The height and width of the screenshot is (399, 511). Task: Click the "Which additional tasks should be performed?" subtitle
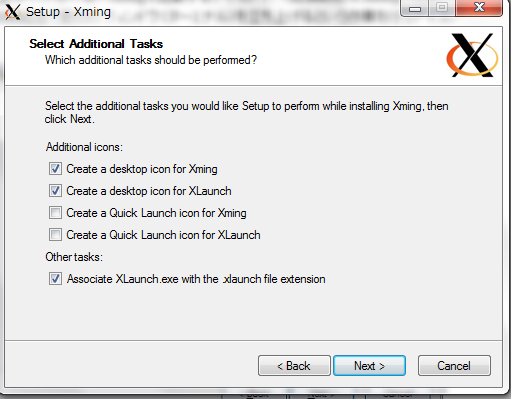(151, 60)
